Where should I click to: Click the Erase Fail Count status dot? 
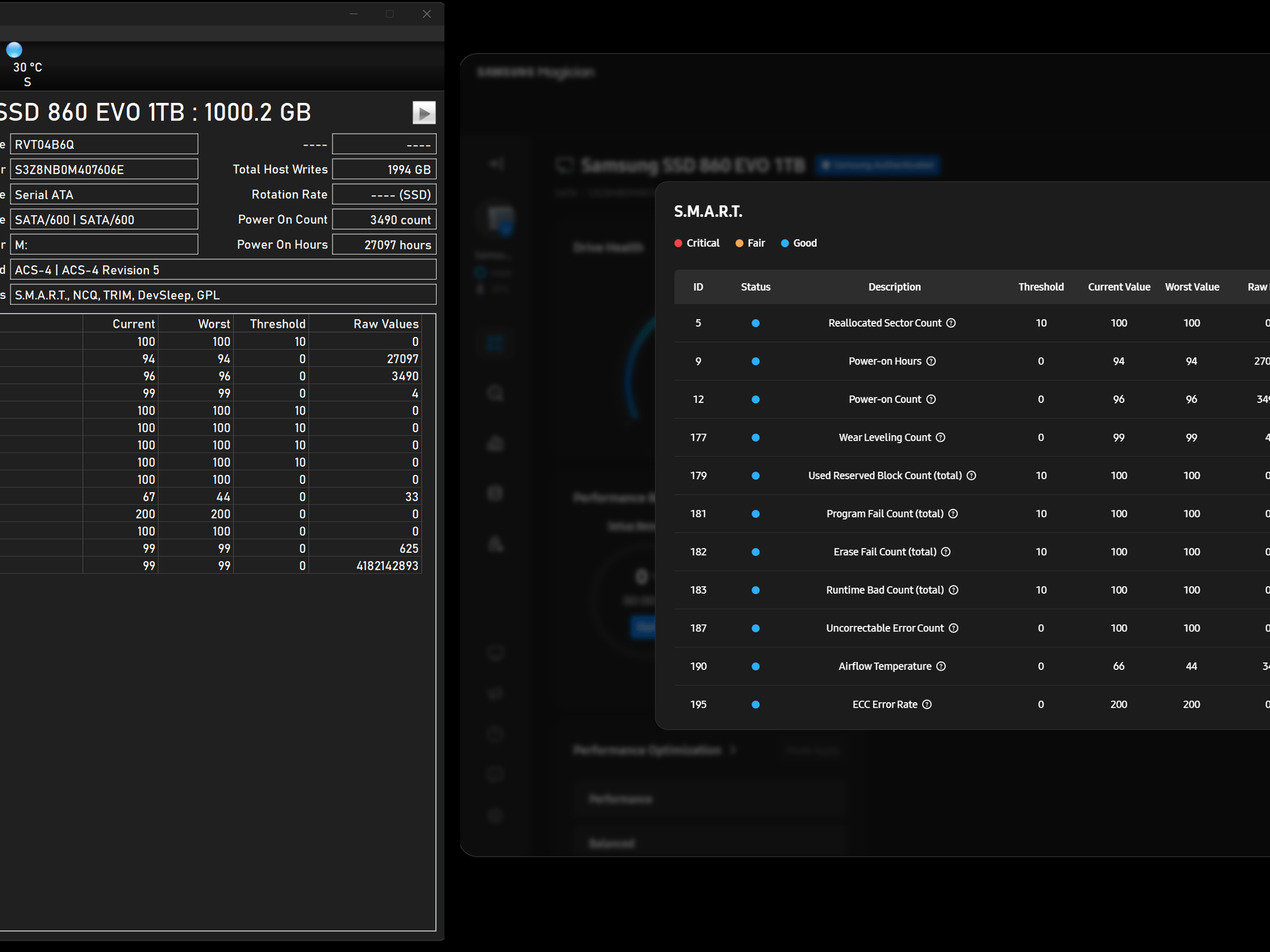coord(755,552)
